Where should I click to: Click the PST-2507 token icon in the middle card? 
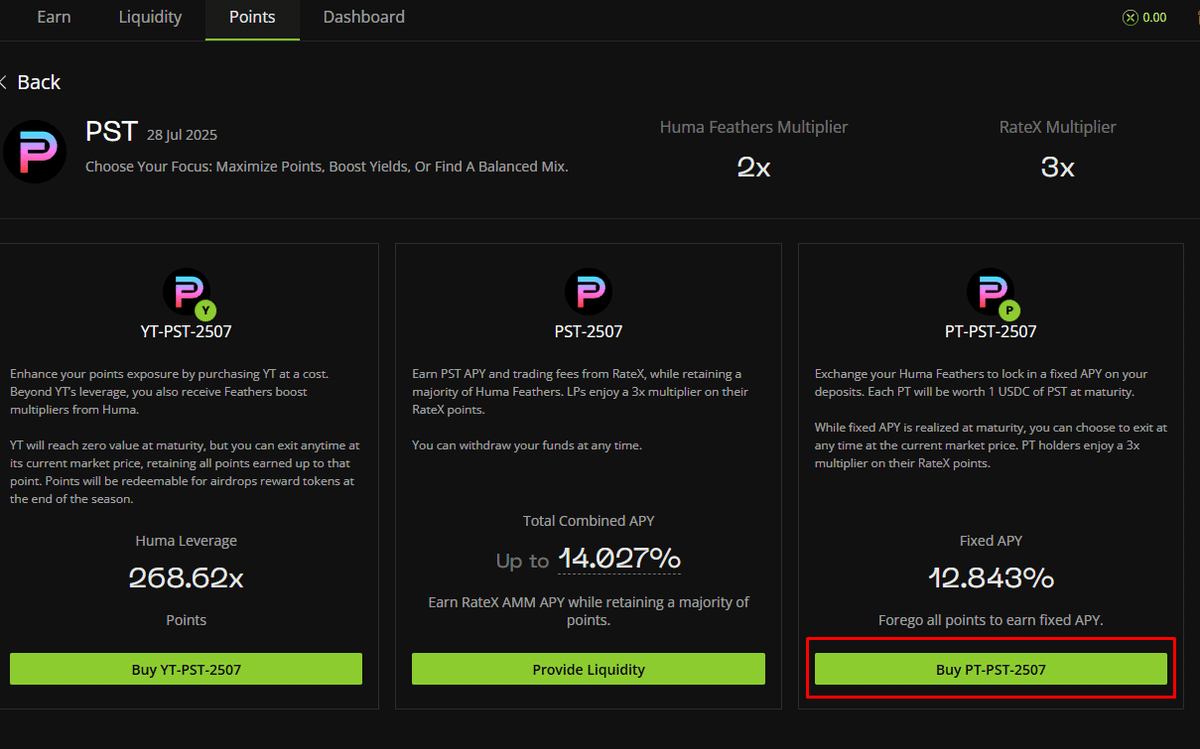tap(588, 293)
